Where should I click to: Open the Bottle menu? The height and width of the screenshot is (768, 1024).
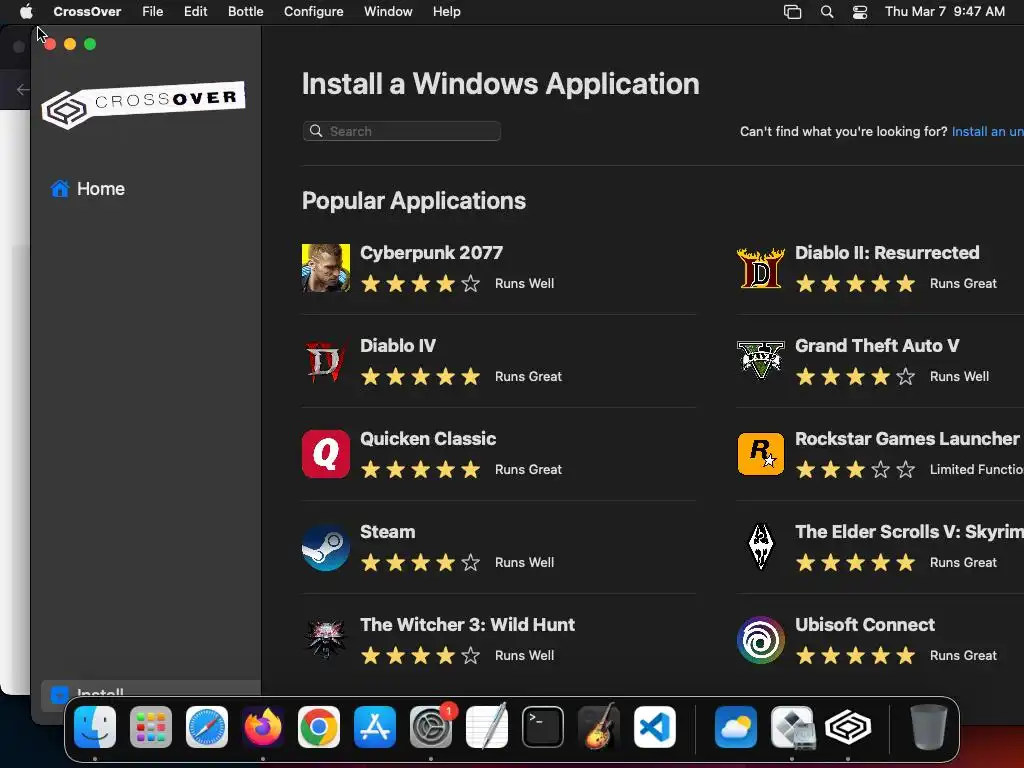246,12
